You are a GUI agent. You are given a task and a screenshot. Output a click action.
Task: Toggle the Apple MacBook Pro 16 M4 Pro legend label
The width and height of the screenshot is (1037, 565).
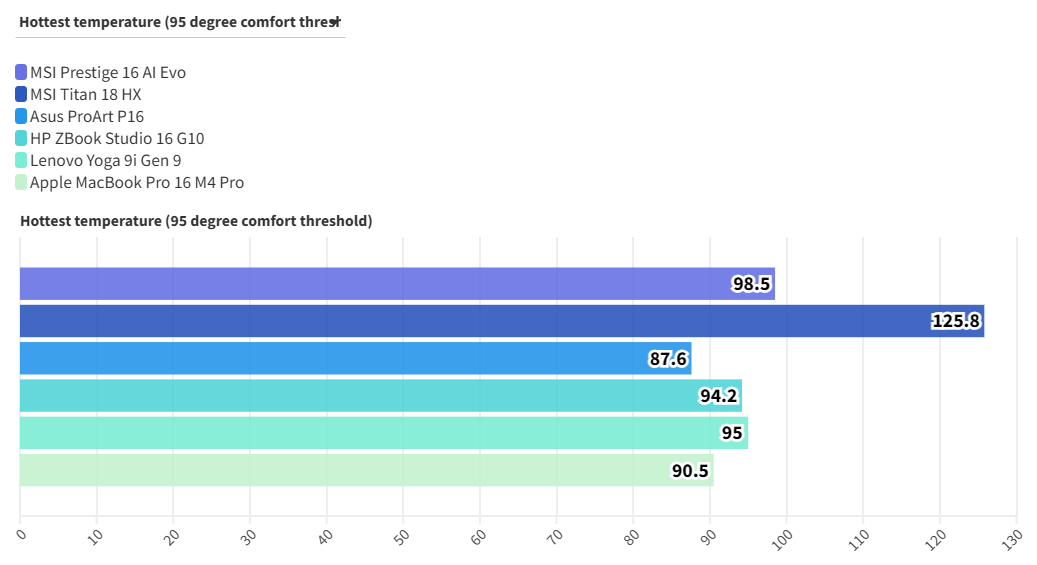coord(137,182)
